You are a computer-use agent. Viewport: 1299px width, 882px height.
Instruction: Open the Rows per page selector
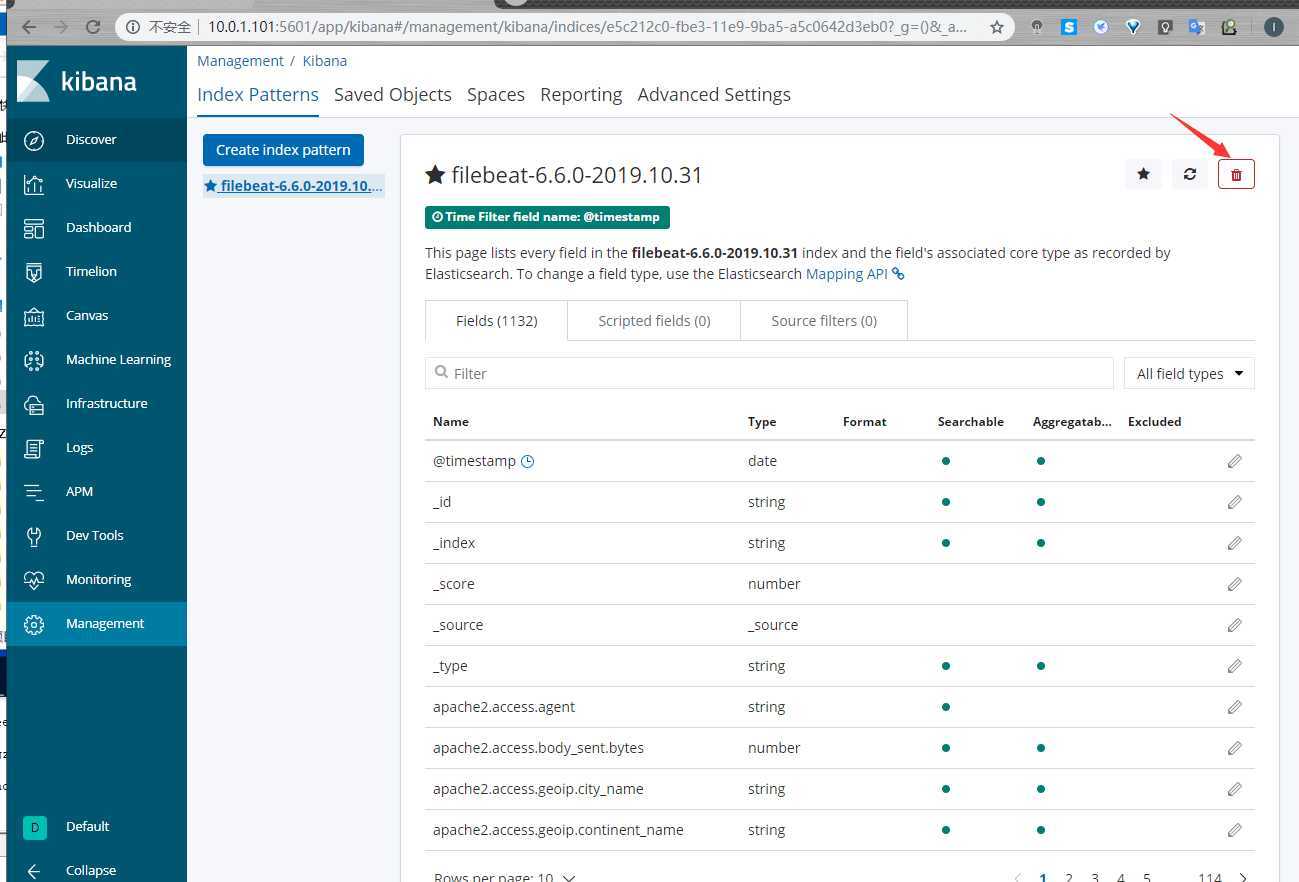click(504, 877)
